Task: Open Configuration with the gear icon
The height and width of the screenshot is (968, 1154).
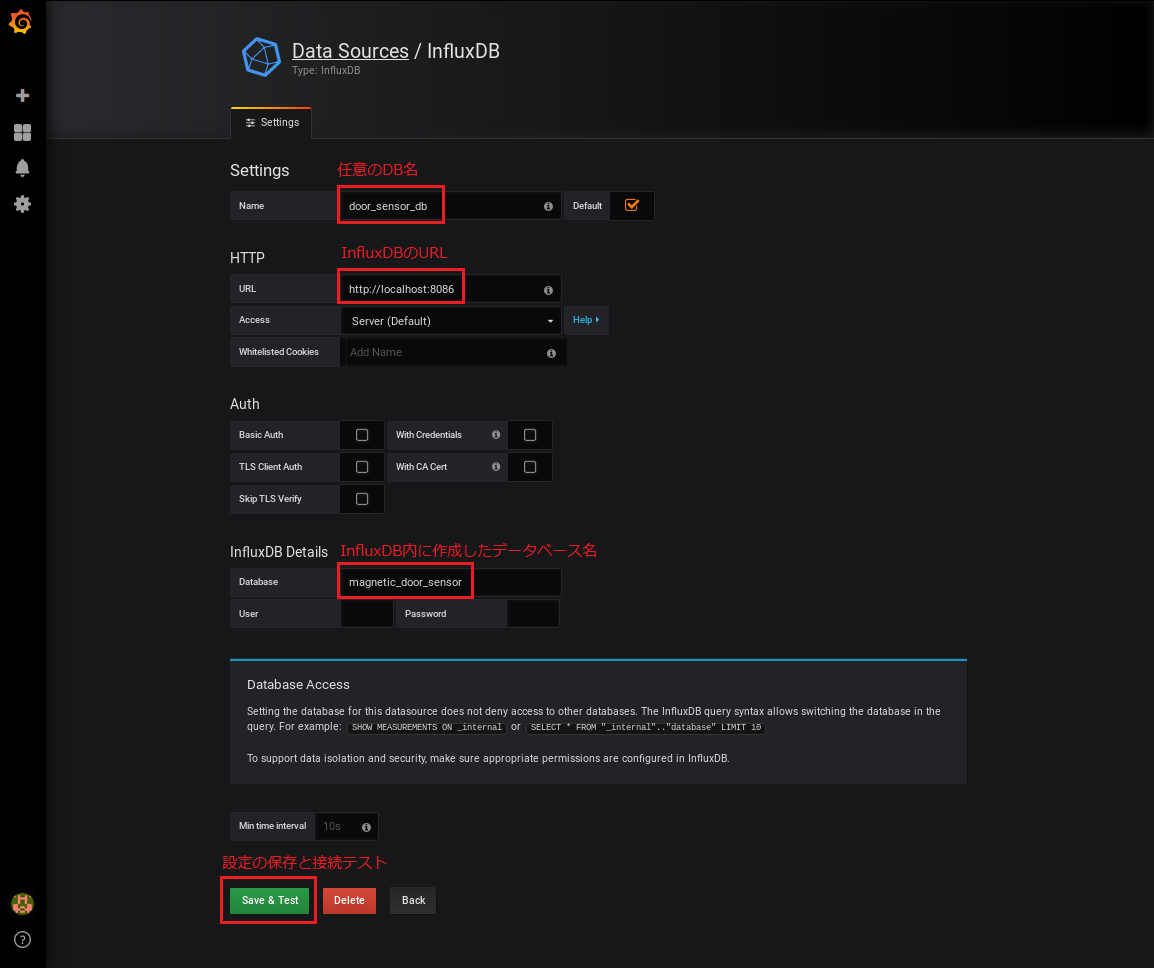Action: click(21, 204)
